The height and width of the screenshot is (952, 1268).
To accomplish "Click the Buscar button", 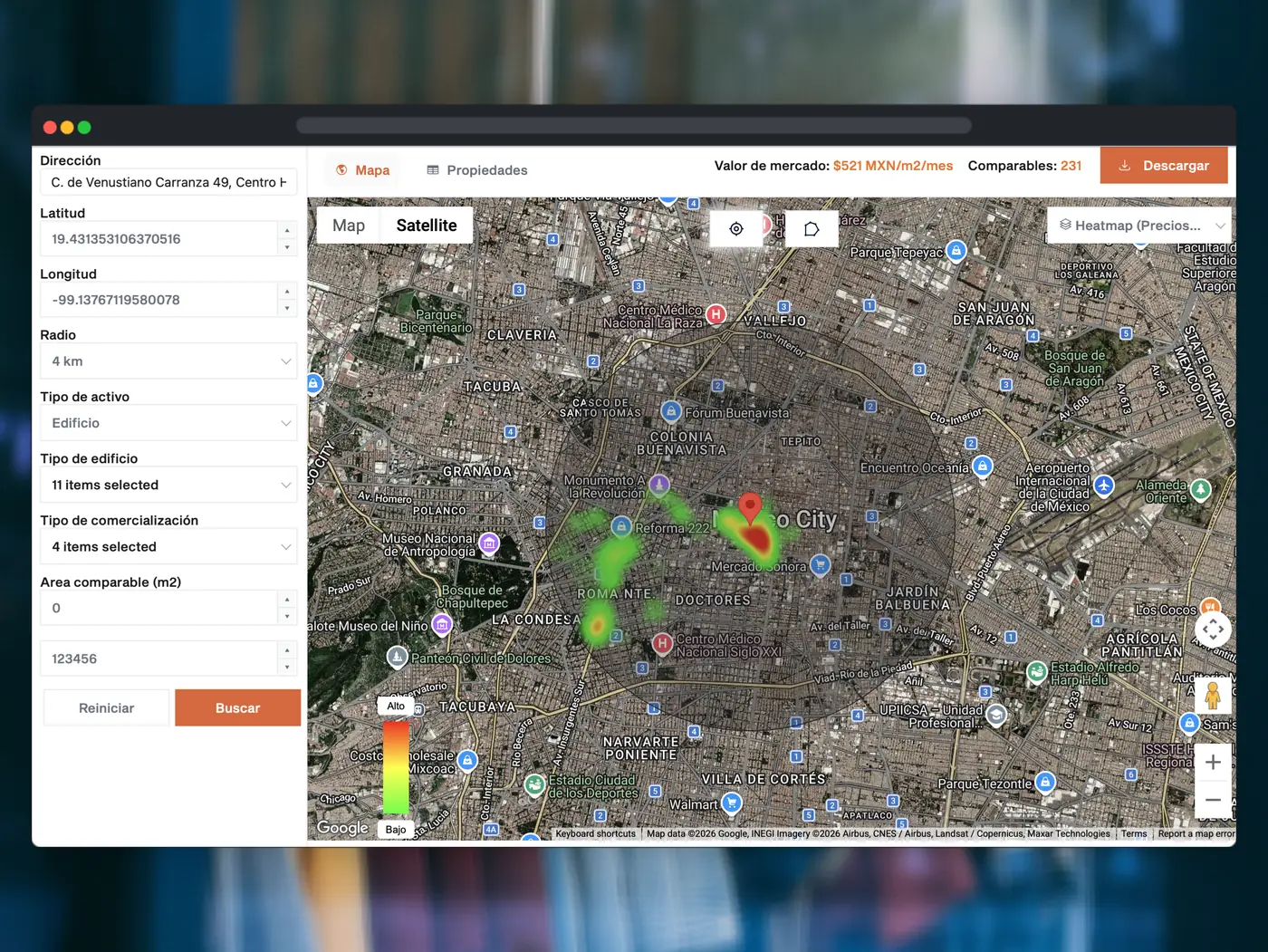I will point(237,708).
